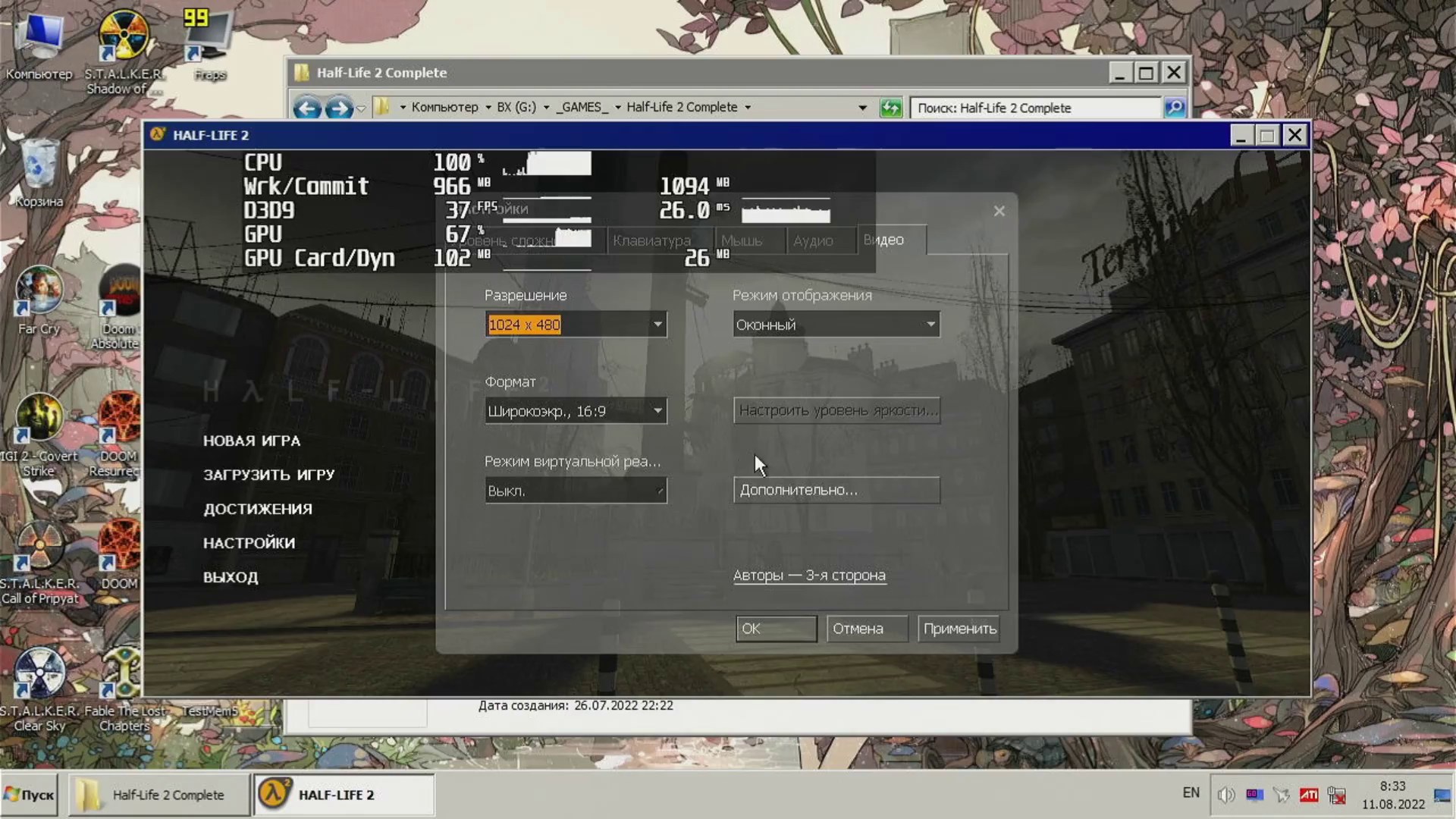Expand the Разрешение resolution dropdown
The height and width of the screenshot is (819, 1456).
coord(657,325)
